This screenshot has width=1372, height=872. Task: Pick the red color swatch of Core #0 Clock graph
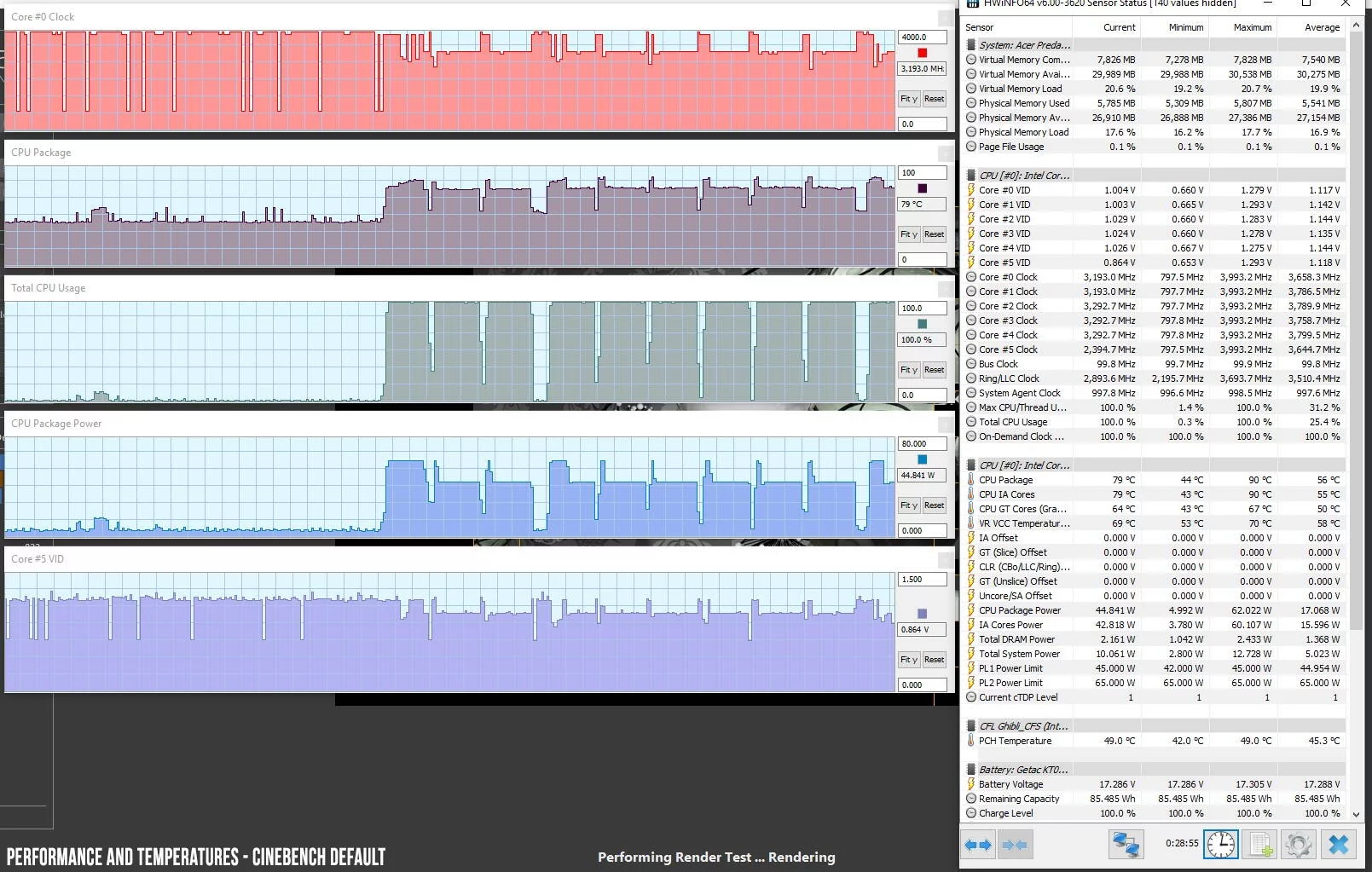(x=922, y=53)
